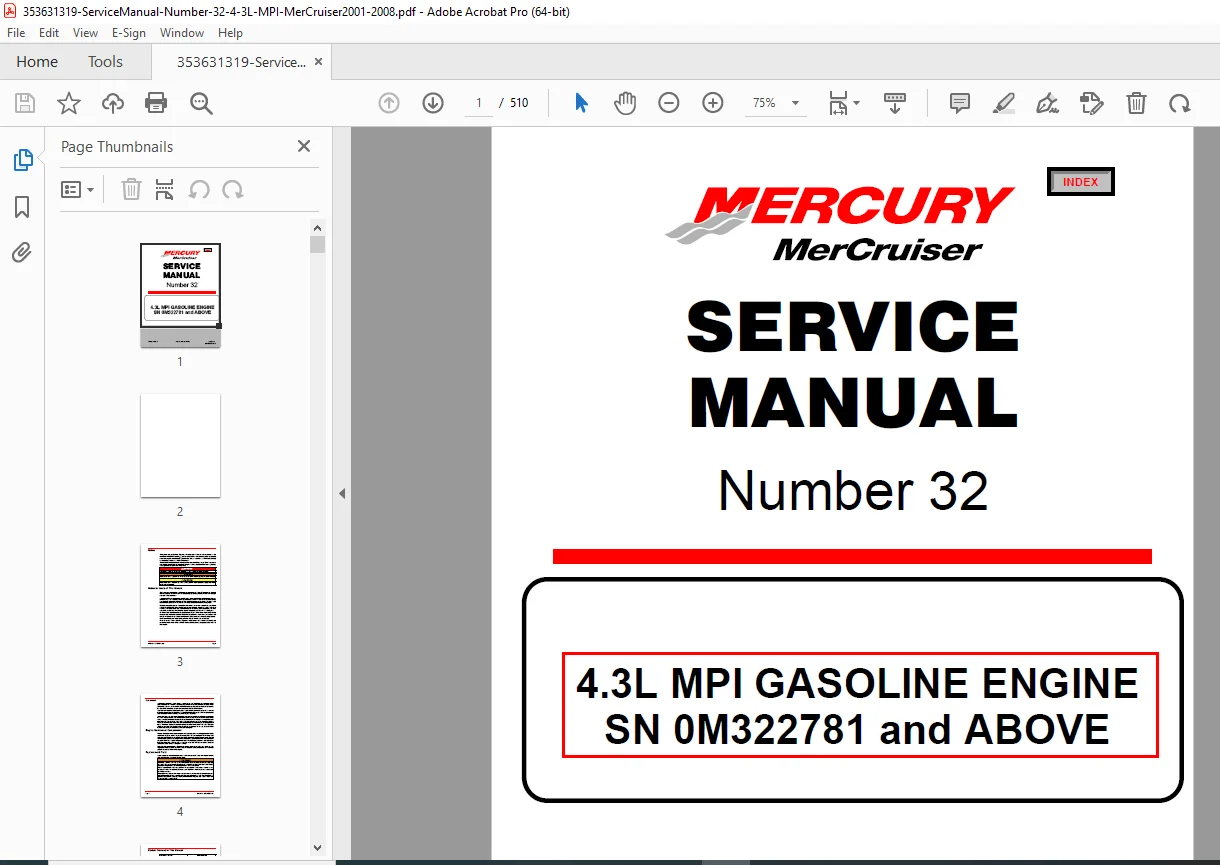Click the 4.3L MPI GASOLINE ENGINE text
Image resolution: width=1220 pixels, height=865 pixels.
(x=858, y=683)
